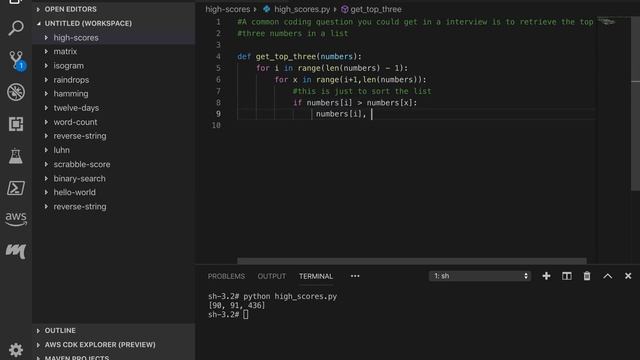Open the AWS explorer view
Image resolution: width=640 pixels, height=360 pixels.
(16, 219)
